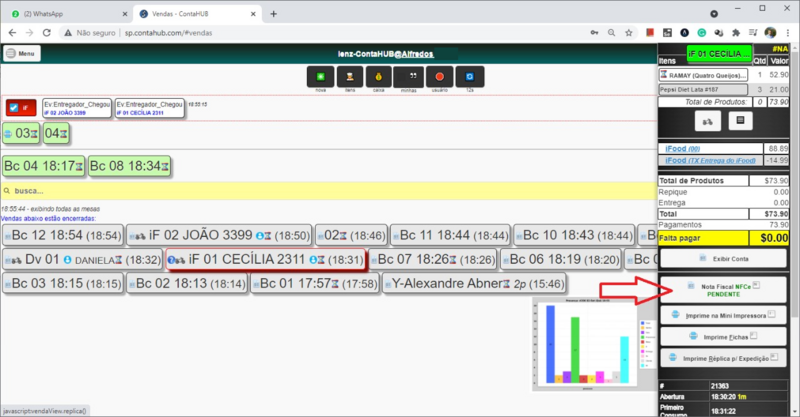Close the WhatsApp browser tab
The width and height of the screenshot is (800, 417).
[x=124, y=14]
